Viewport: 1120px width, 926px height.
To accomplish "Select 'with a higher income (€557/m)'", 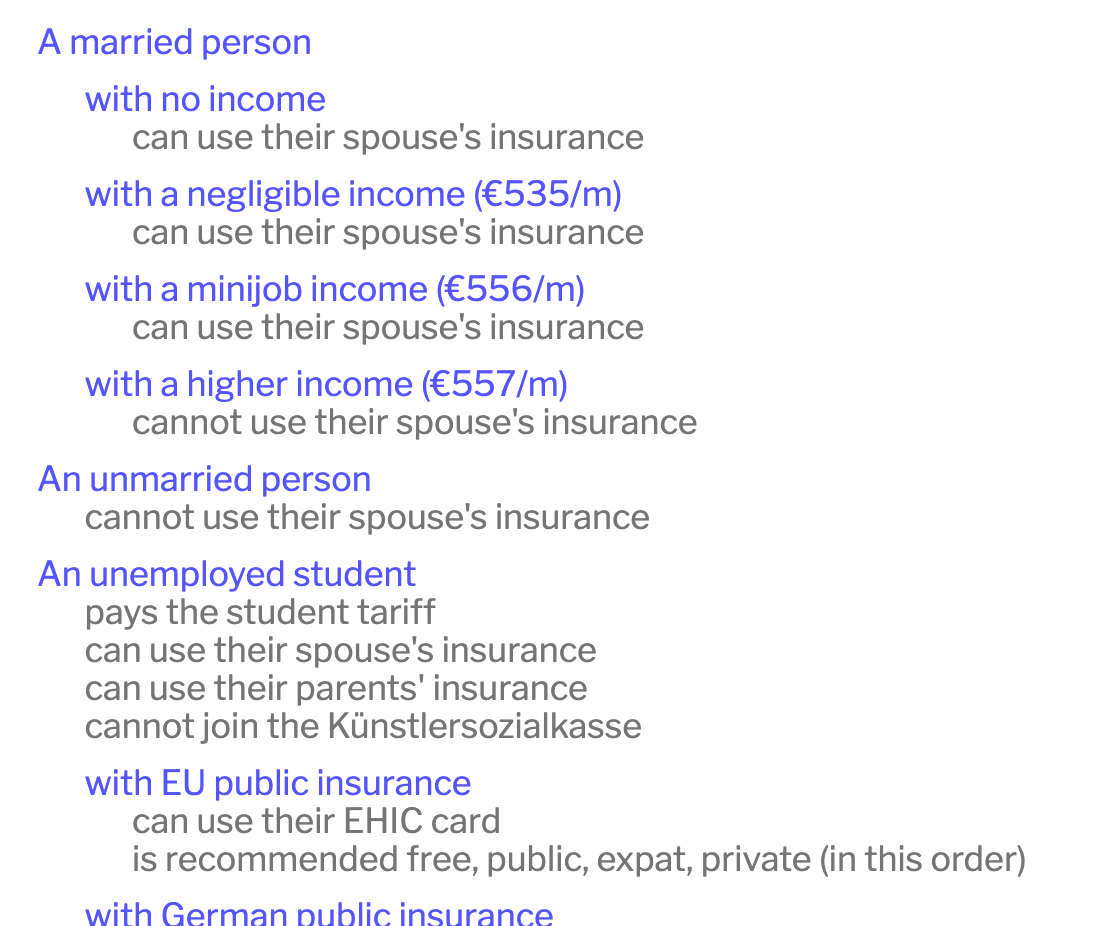I will click(326, 384).
